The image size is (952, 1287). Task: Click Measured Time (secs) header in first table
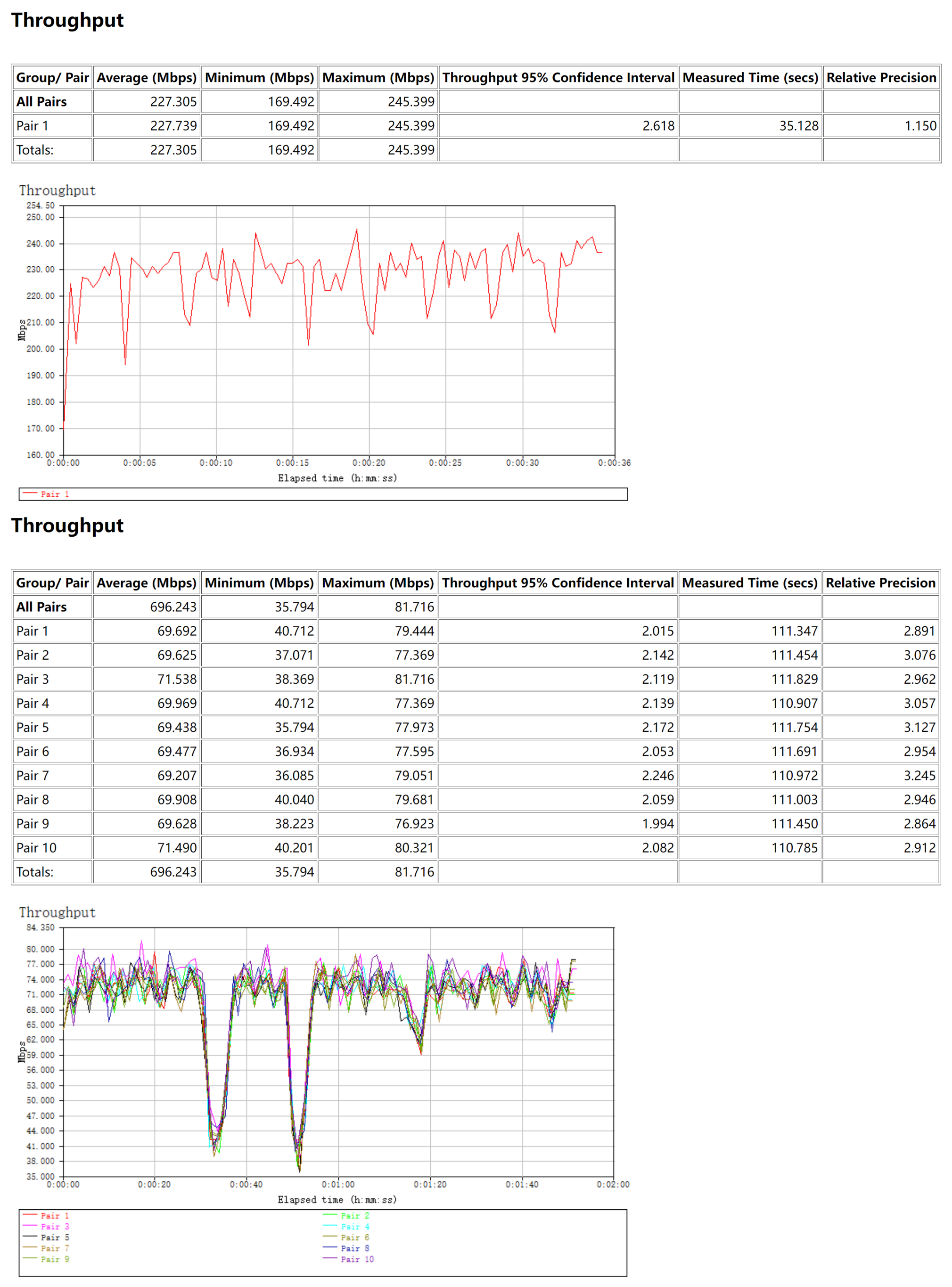[750, 78]
